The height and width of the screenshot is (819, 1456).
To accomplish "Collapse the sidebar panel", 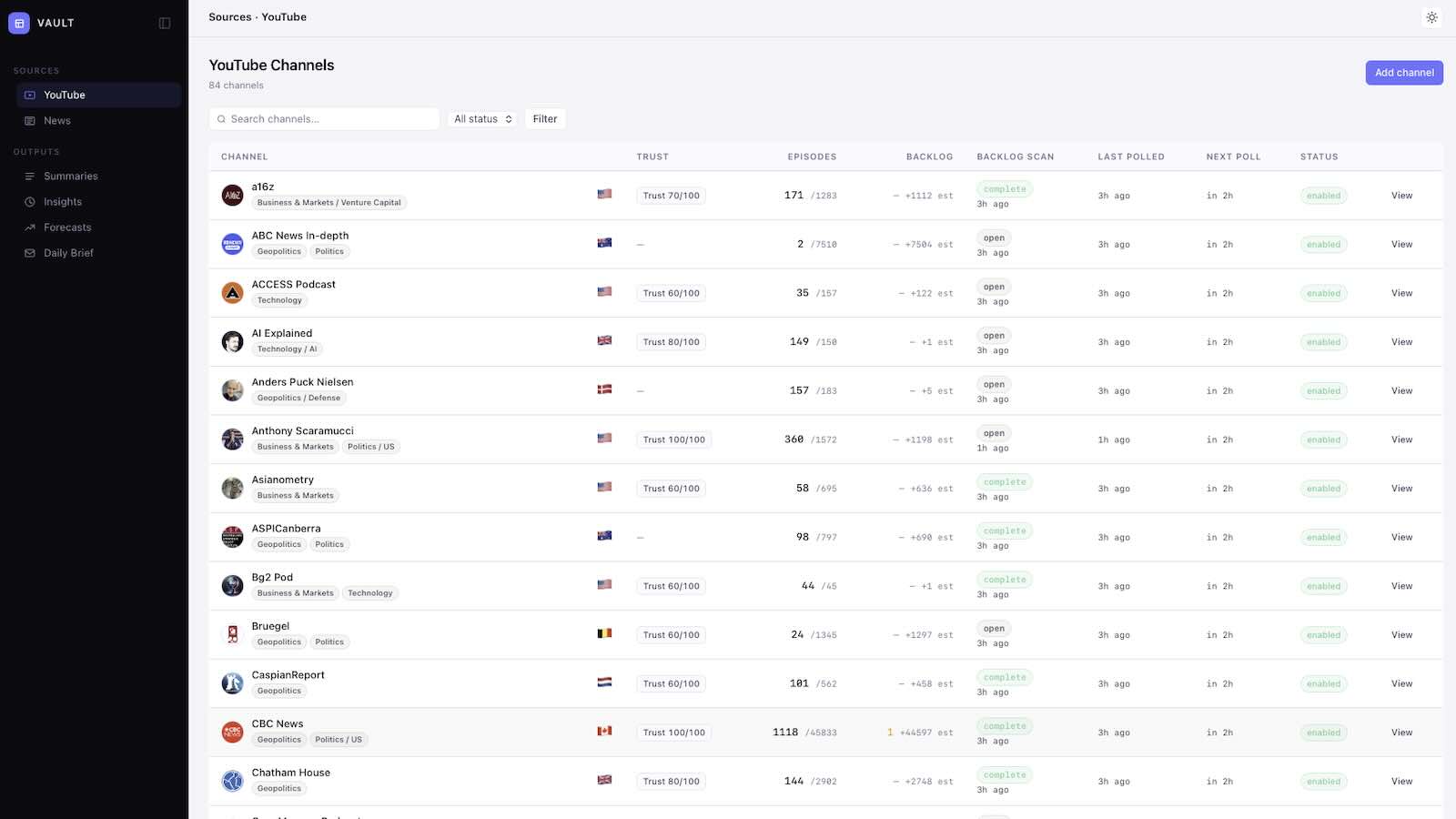I will click(x=165, y=23).
